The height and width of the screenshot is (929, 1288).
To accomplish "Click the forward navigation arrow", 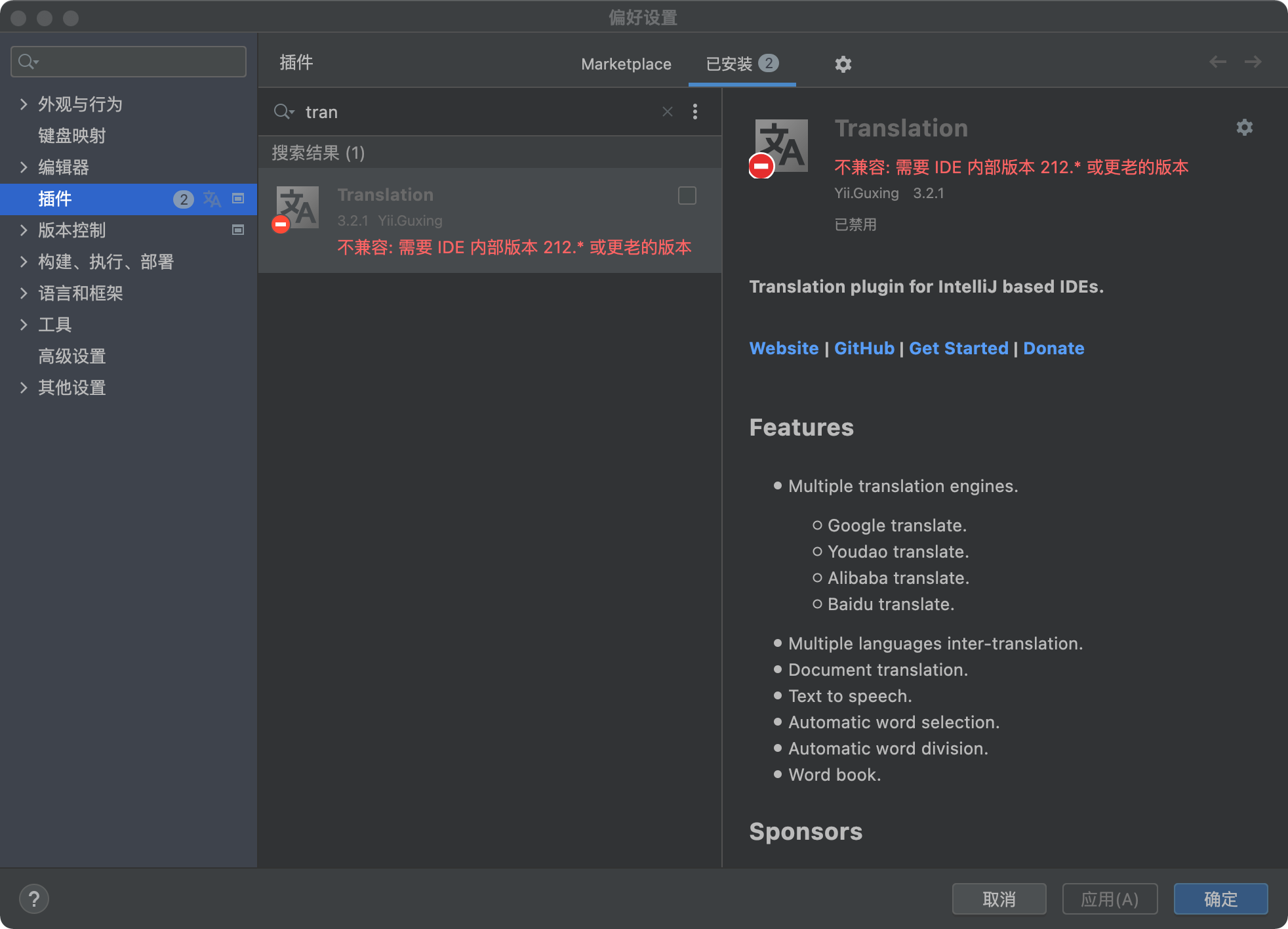I will pos(1253,61).
